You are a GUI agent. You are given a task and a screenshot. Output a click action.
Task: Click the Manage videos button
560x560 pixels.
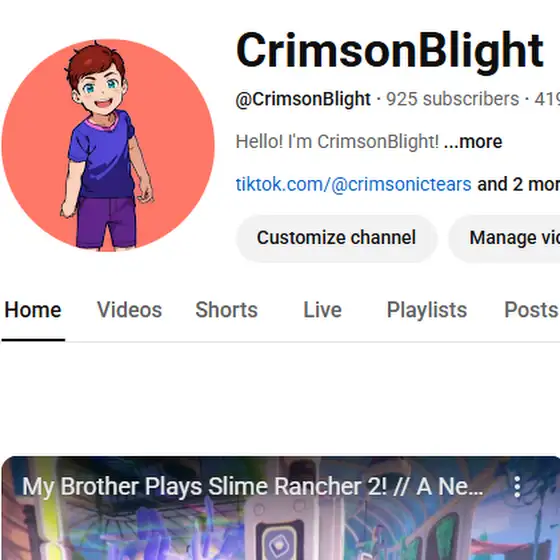[504, 238]
